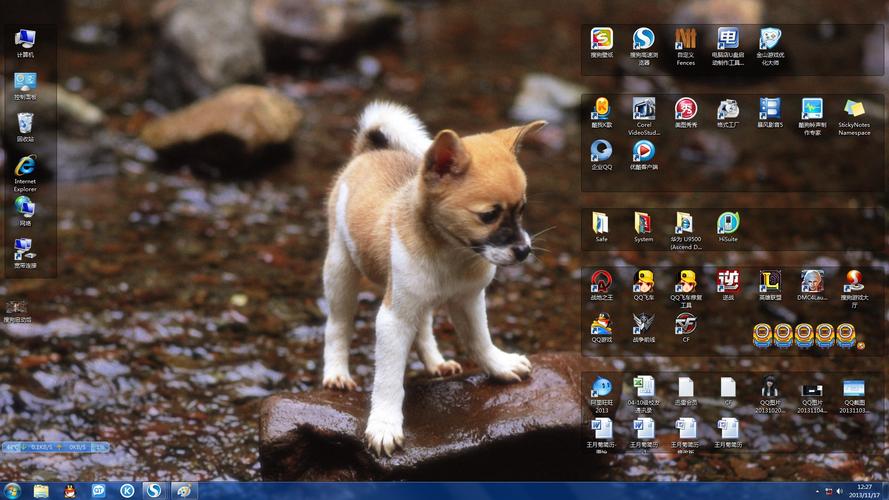Open the Excel spreadsheet file icon
889x500 pixels.
pyautogui.click(x=644, y=387)
